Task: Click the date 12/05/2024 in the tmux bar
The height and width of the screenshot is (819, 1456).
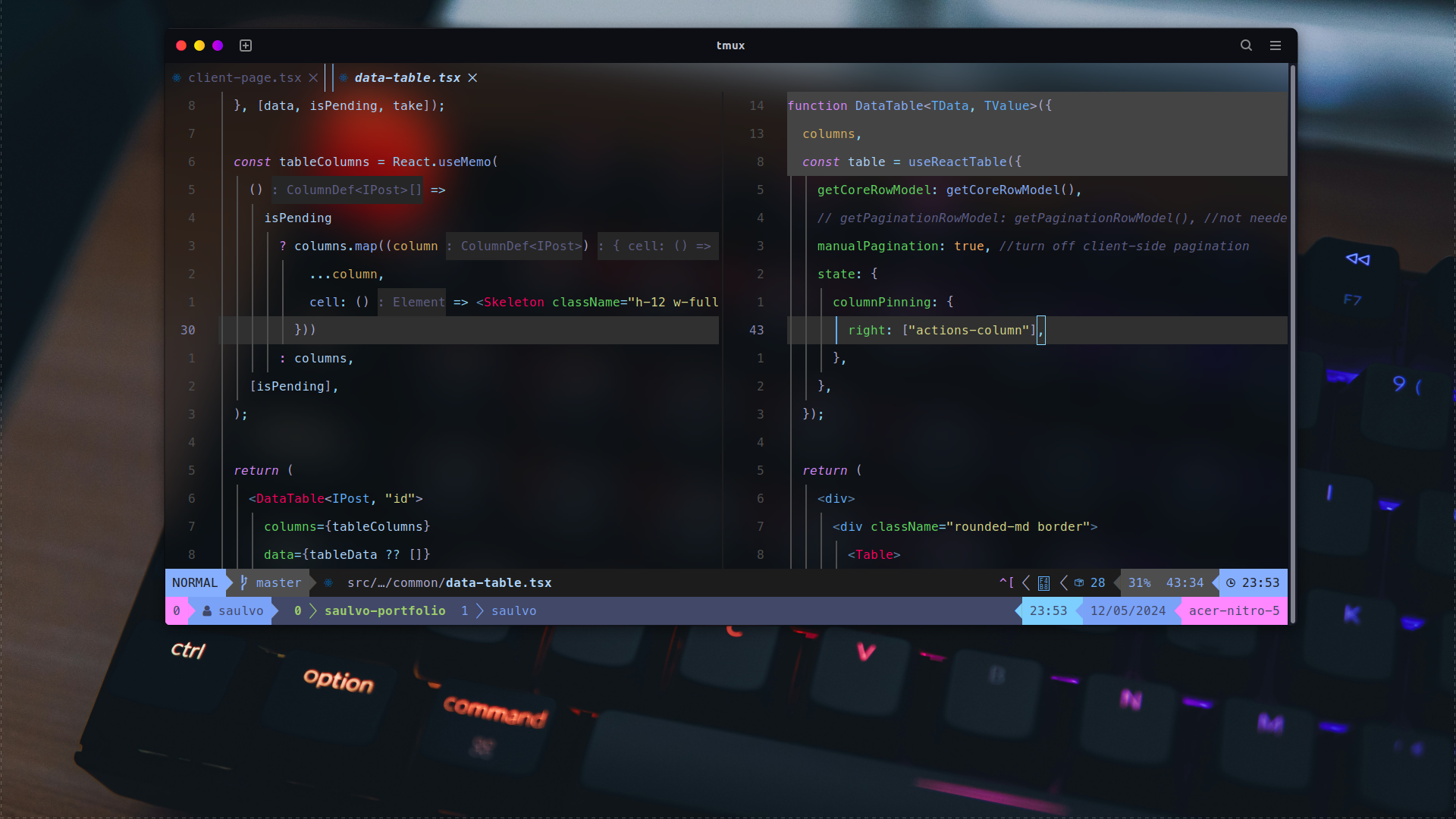Action: pos(1129,610)
